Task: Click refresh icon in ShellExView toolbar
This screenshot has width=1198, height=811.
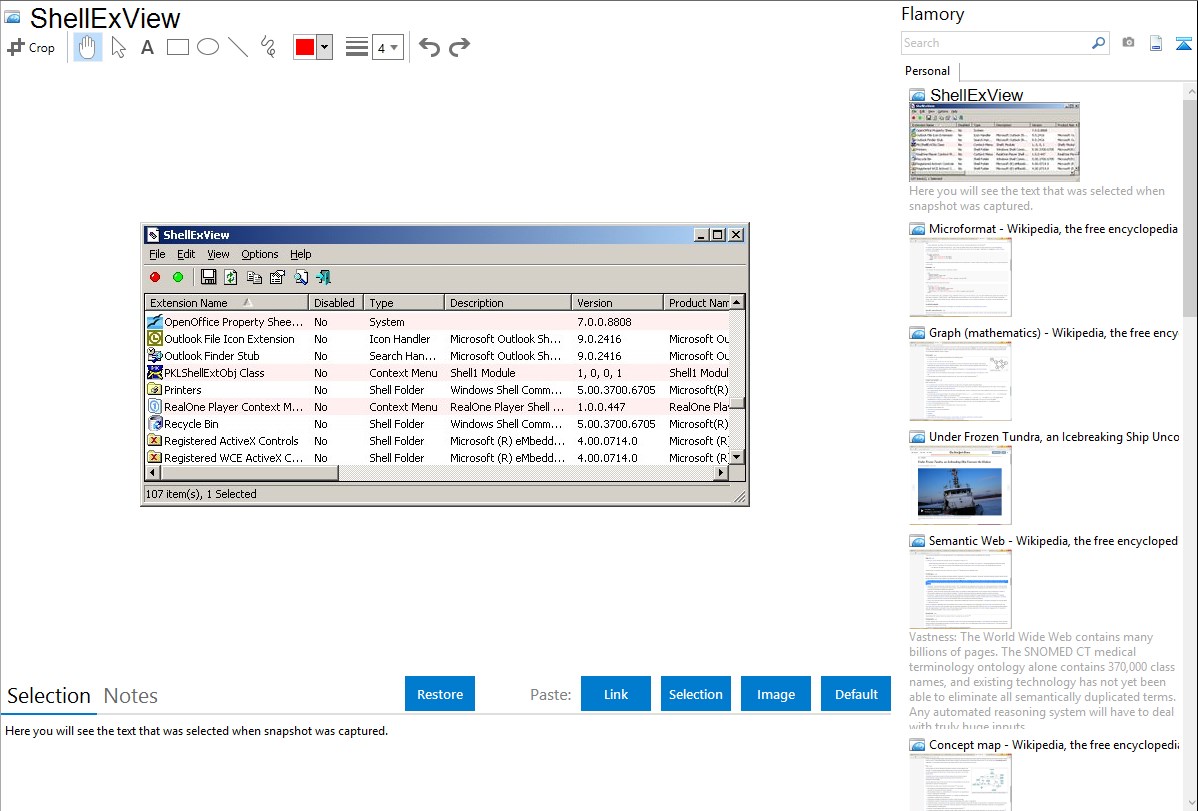Action: [x=231, y=277]
